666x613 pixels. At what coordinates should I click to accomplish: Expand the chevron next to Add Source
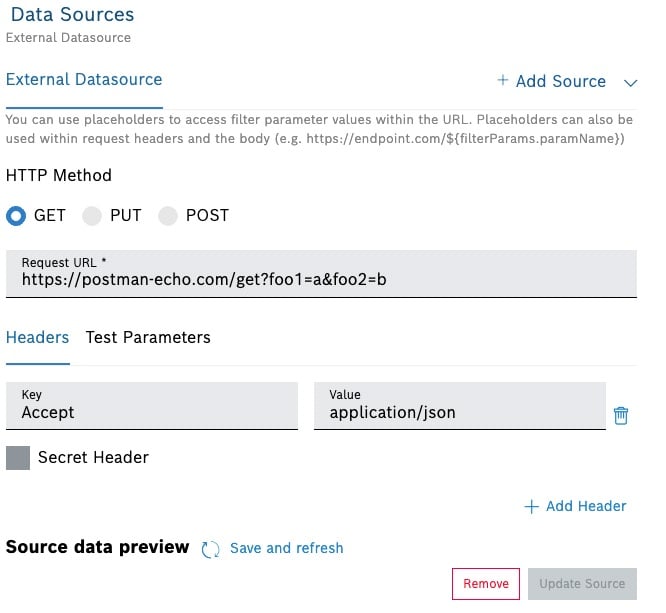point(630,82)
